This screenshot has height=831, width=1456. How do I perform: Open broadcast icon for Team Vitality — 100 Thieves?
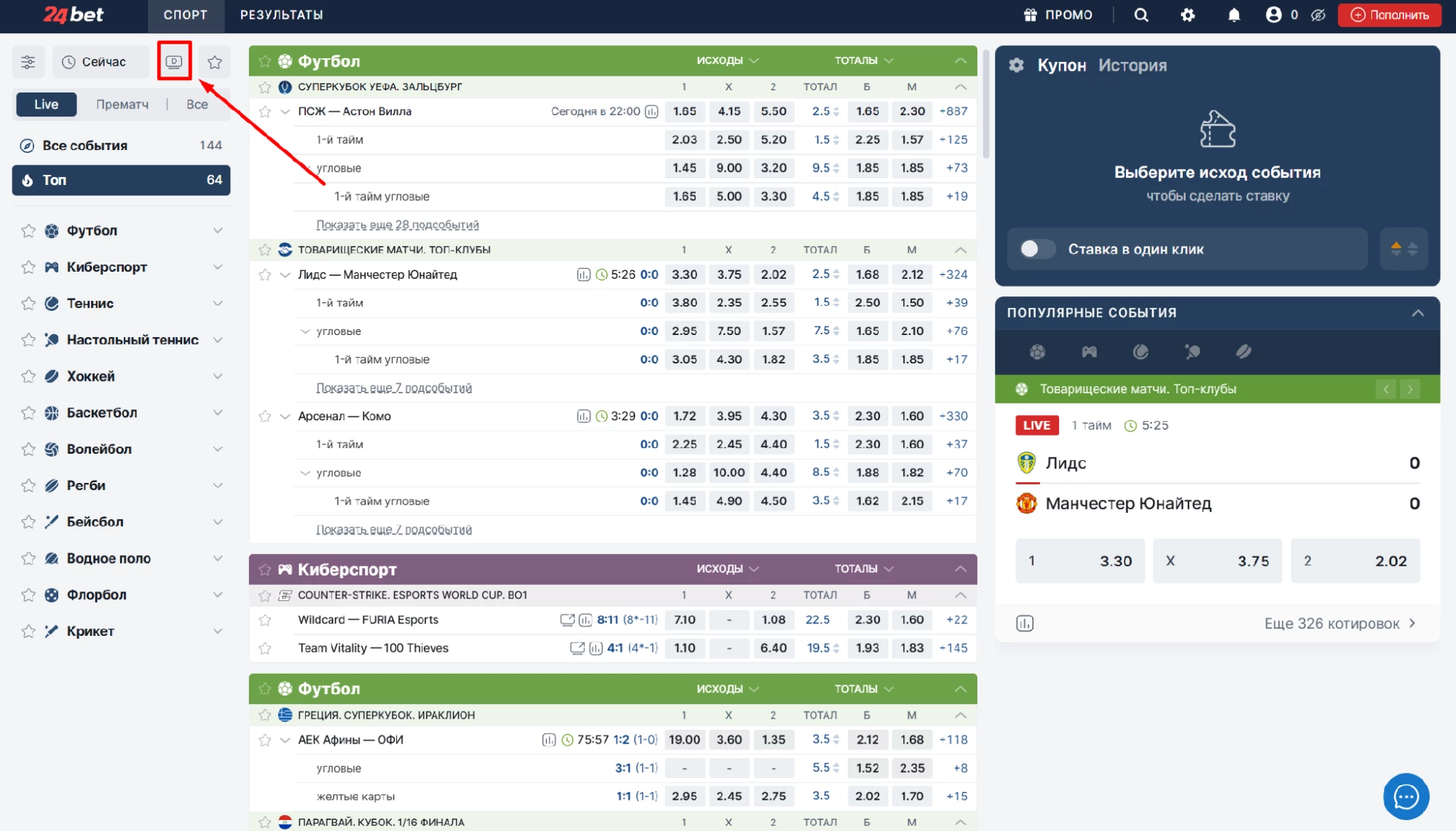point(577,648)
